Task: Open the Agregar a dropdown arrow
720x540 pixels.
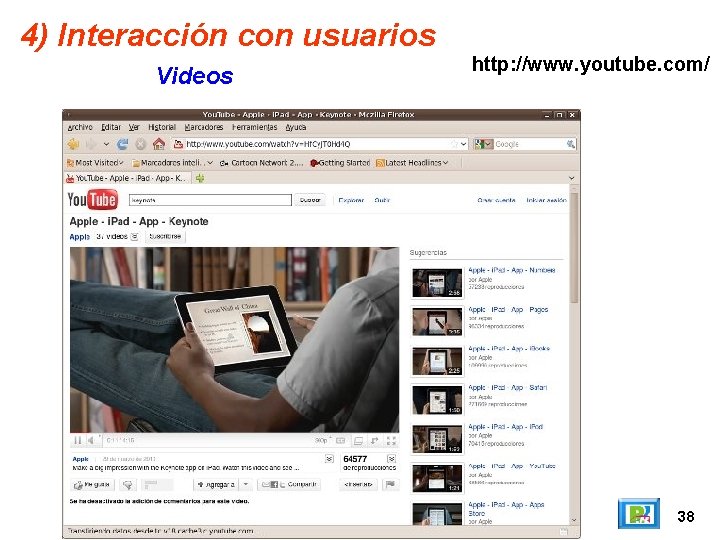Action: 246,484
